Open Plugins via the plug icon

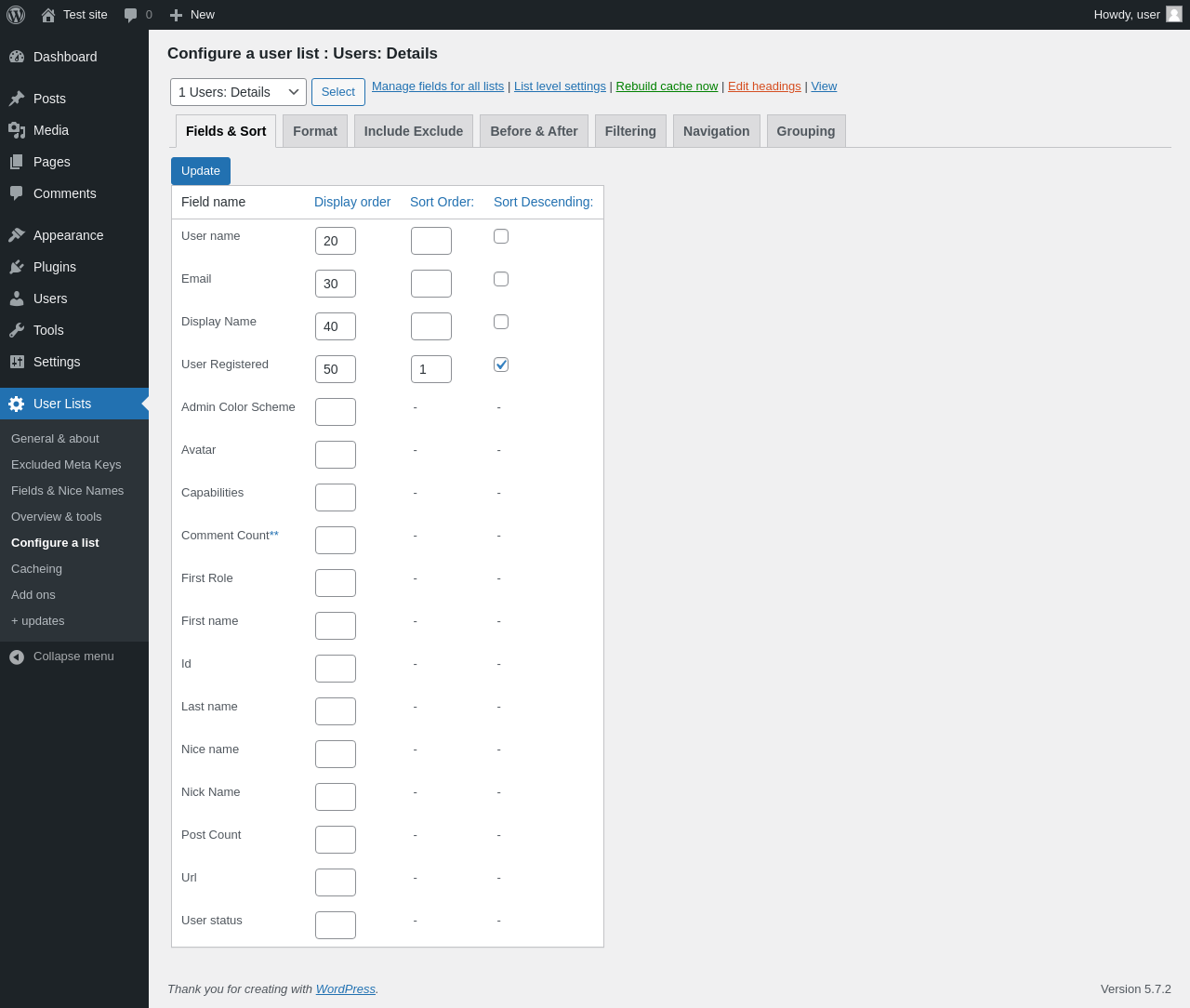tap(17, 267)
